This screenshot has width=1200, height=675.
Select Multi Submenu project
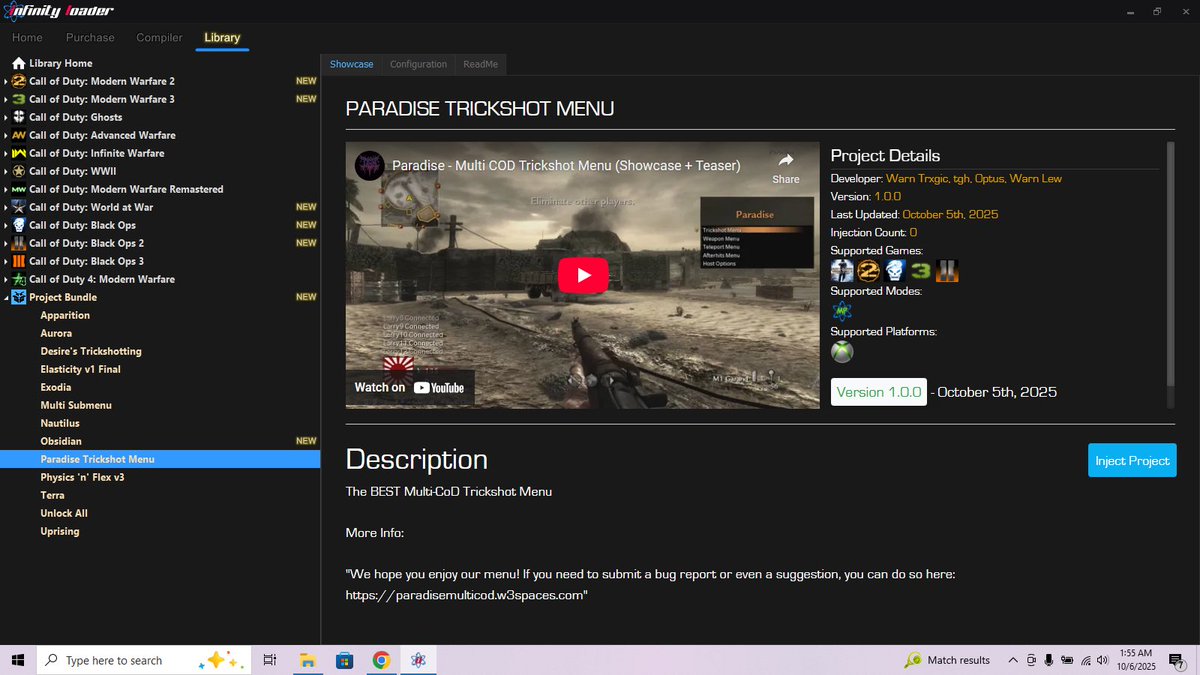point(76,405)
